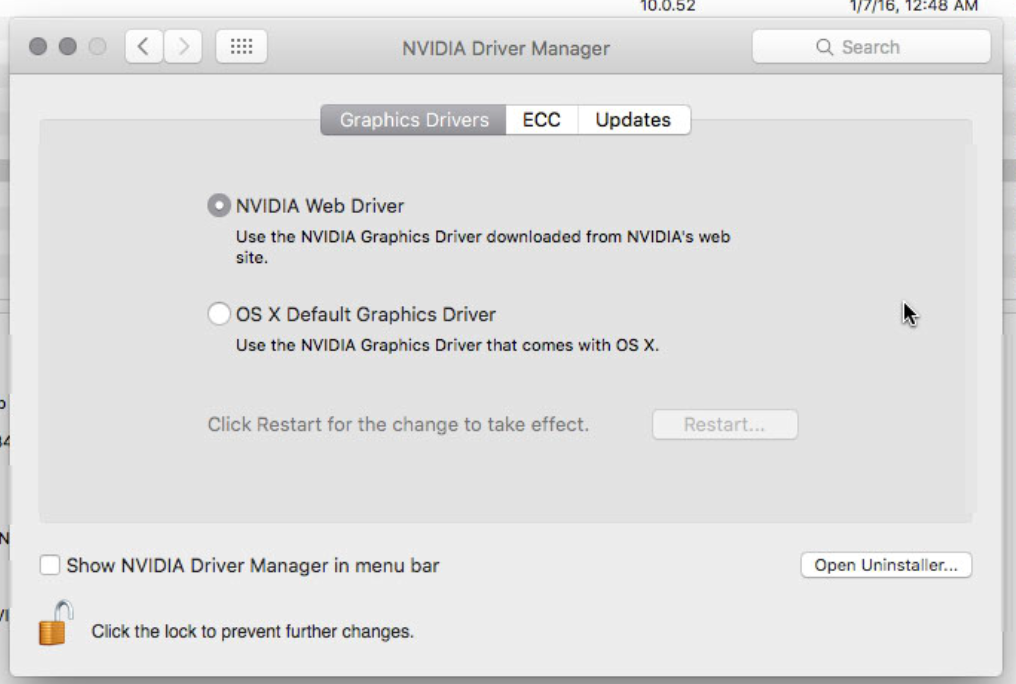
Task: Focus the Search field
Action: coord(871,47)
